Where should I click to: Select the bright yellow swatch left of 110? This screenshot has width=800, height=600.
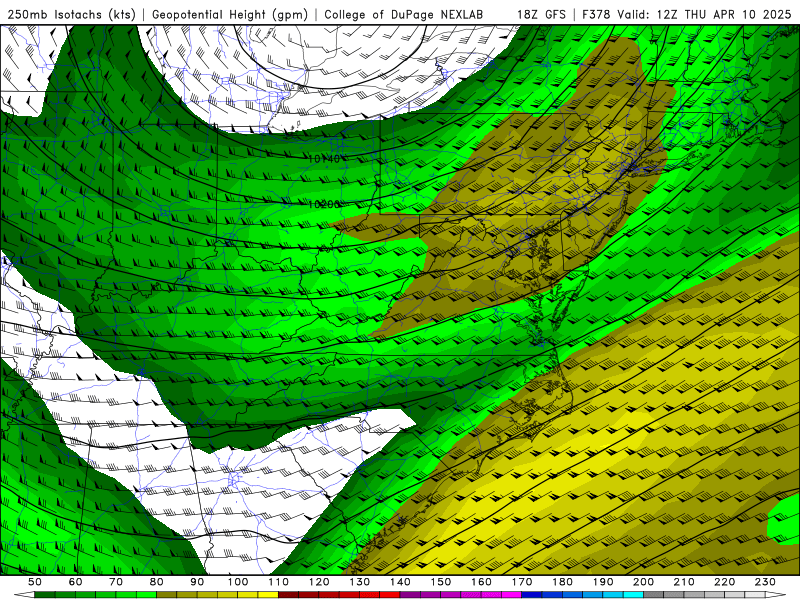(268, 594)
